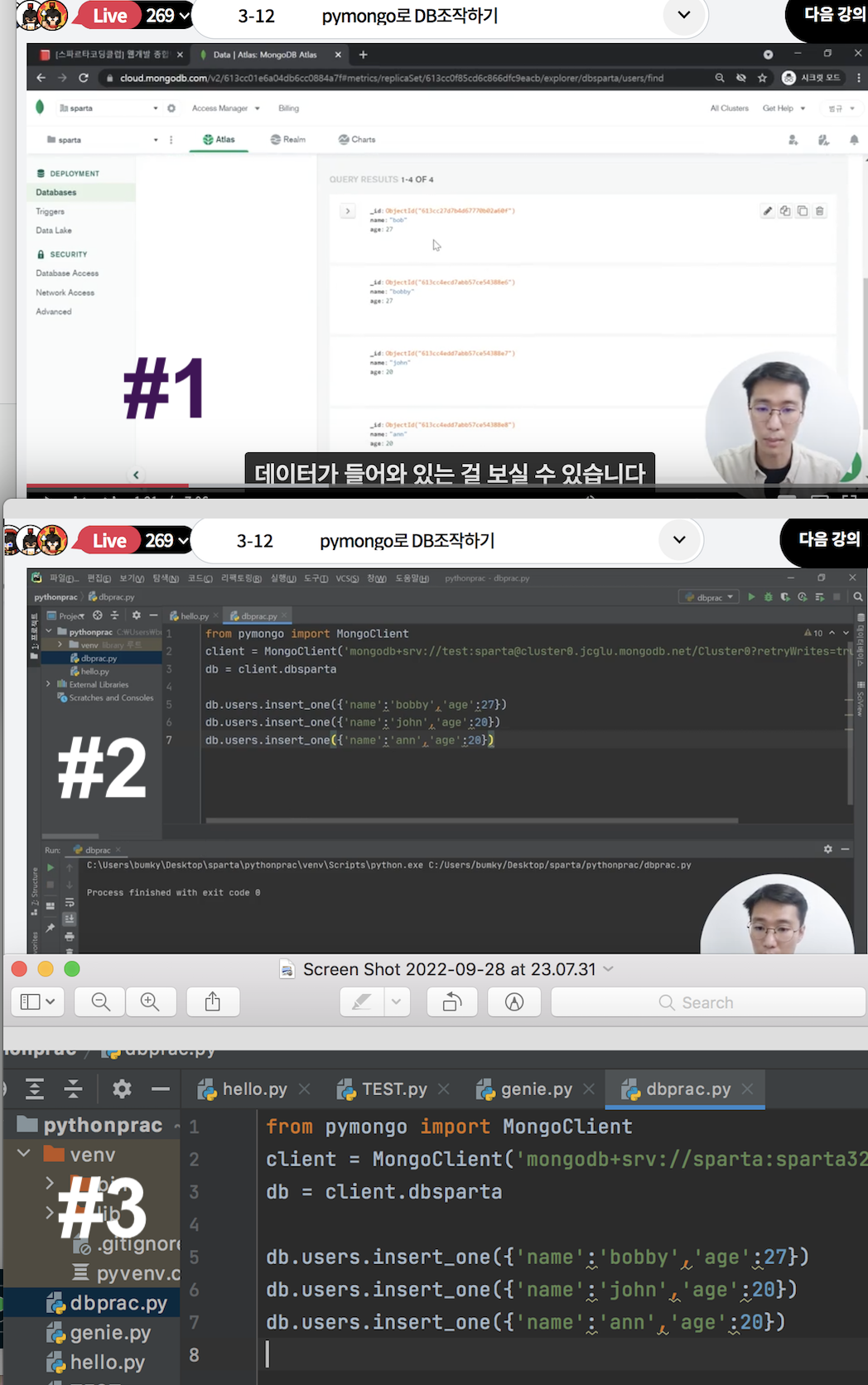Click Expand All icon in bottom project panel

pyautogui.click(x=35, y=1088)
